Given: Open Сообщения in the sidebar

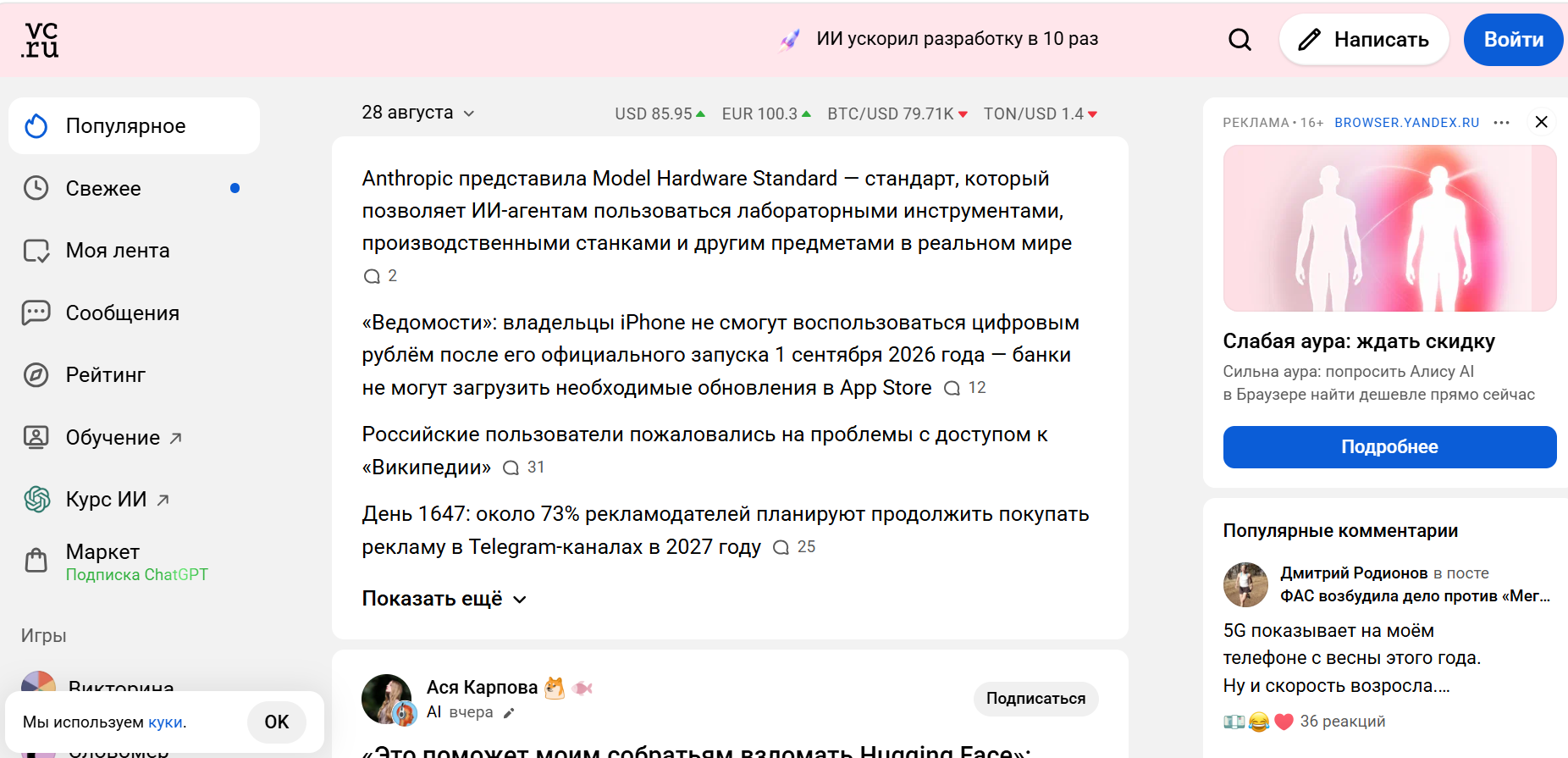Looking at the screenshot, I should click(134, 313).
